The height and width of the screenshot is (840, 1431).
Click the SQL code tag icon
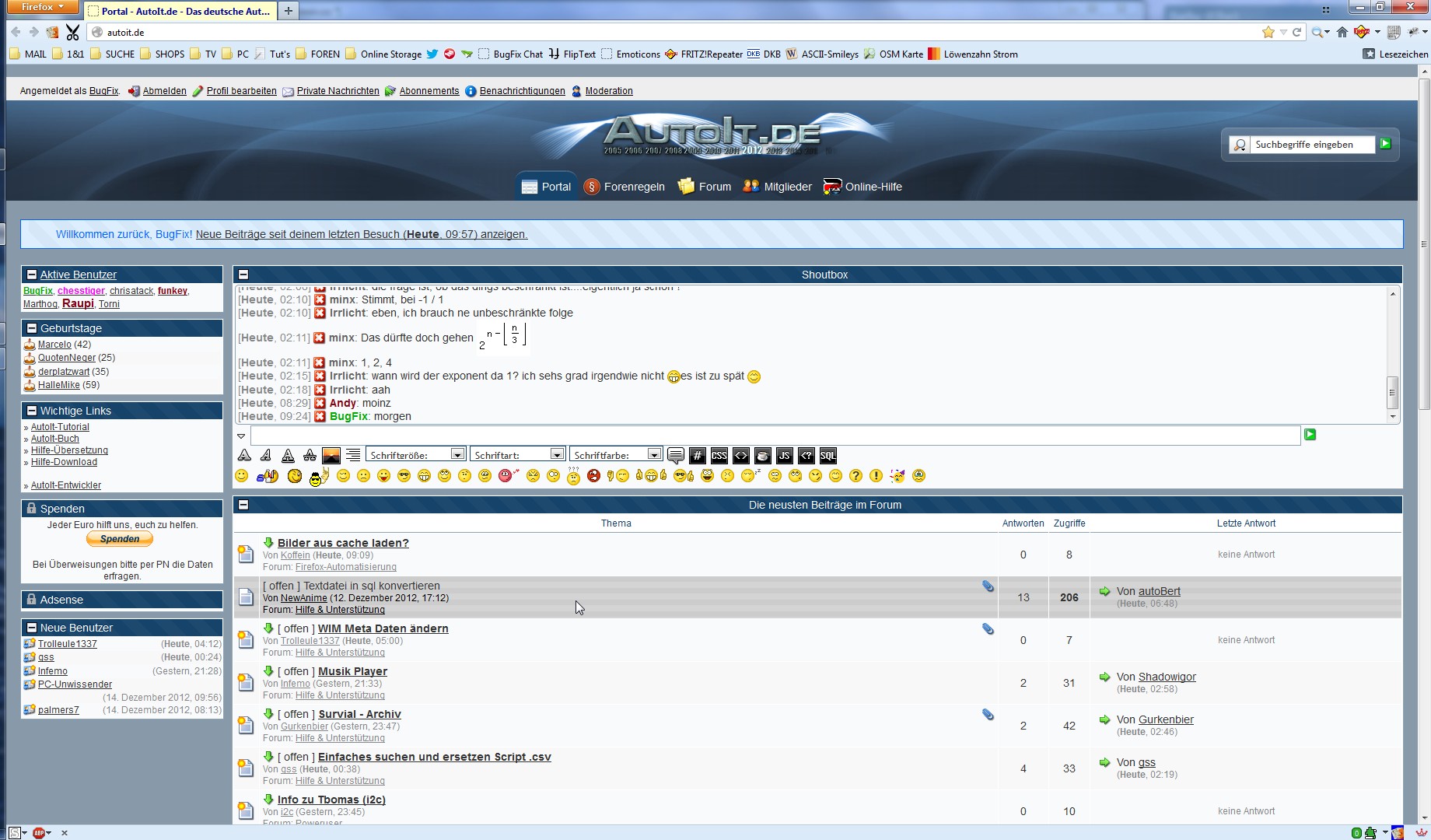pyautogui.click(x=827, y=456)
